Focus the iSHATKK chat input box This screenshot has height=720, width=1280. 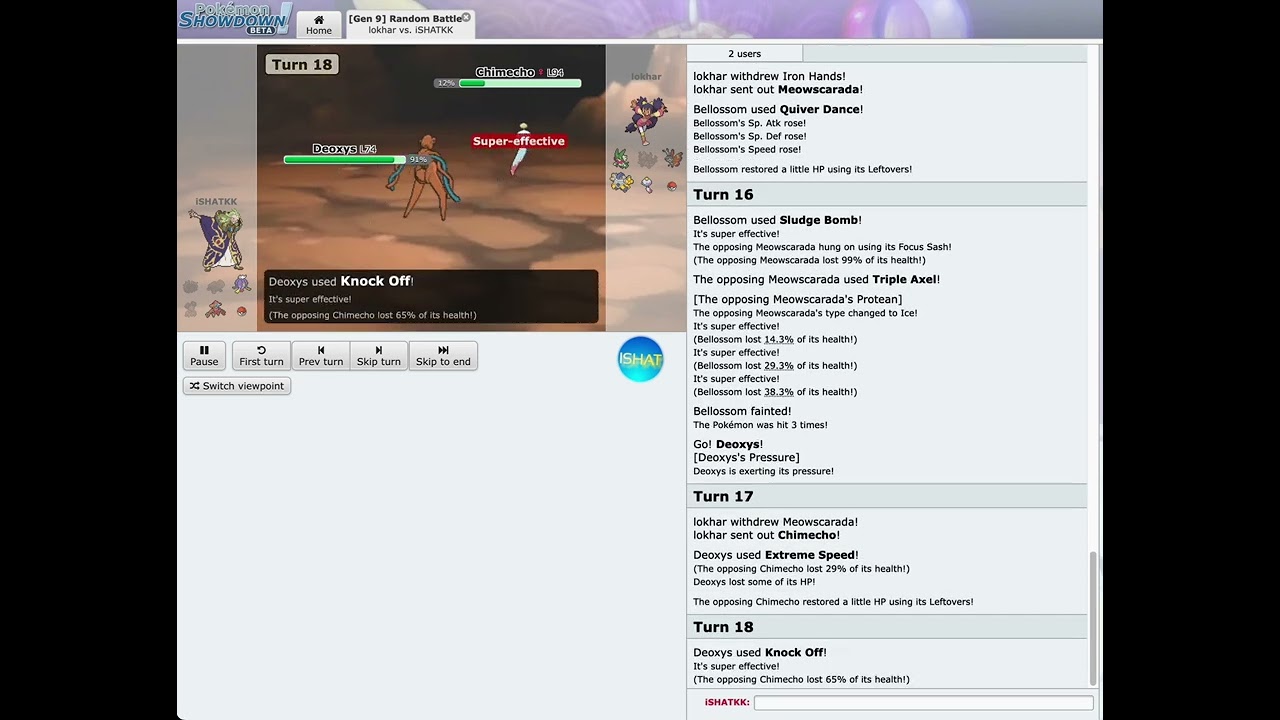(923, 703)
